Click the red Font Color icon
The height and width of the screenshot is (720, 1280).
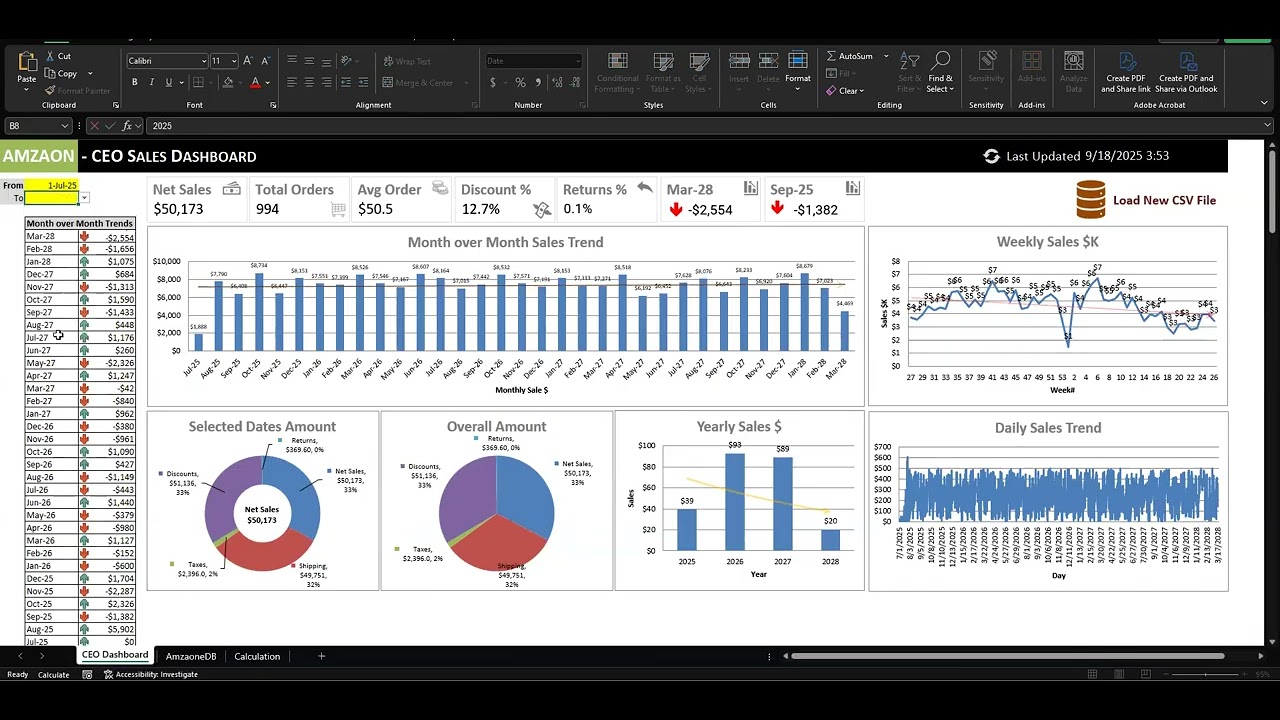tap(255, 82)
